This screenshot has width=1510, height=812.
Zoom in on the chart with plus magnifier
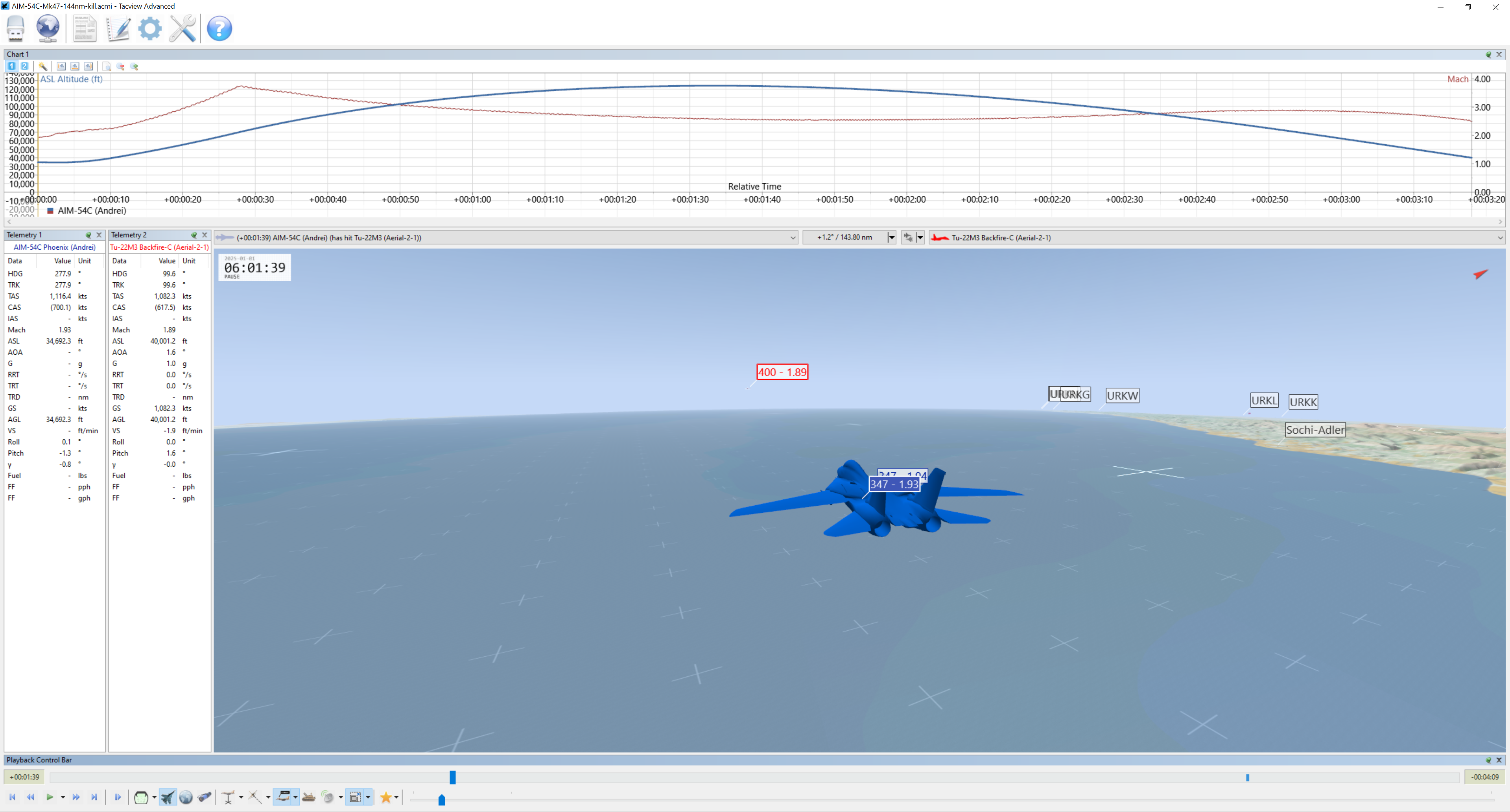[x=134, y=66]
